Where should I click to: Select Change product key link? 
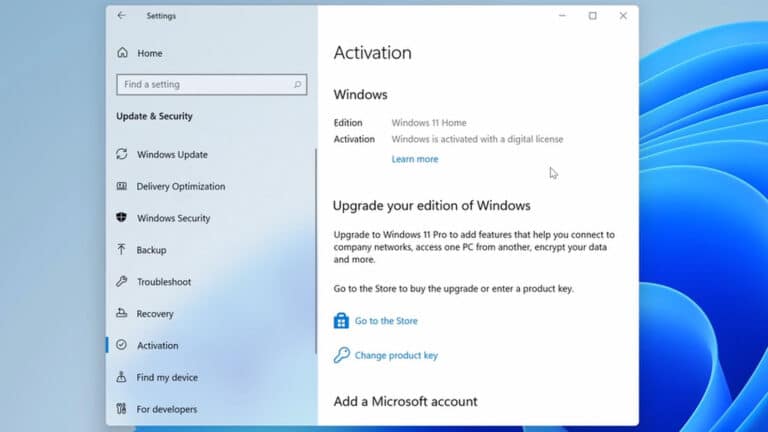coord(396,356)
